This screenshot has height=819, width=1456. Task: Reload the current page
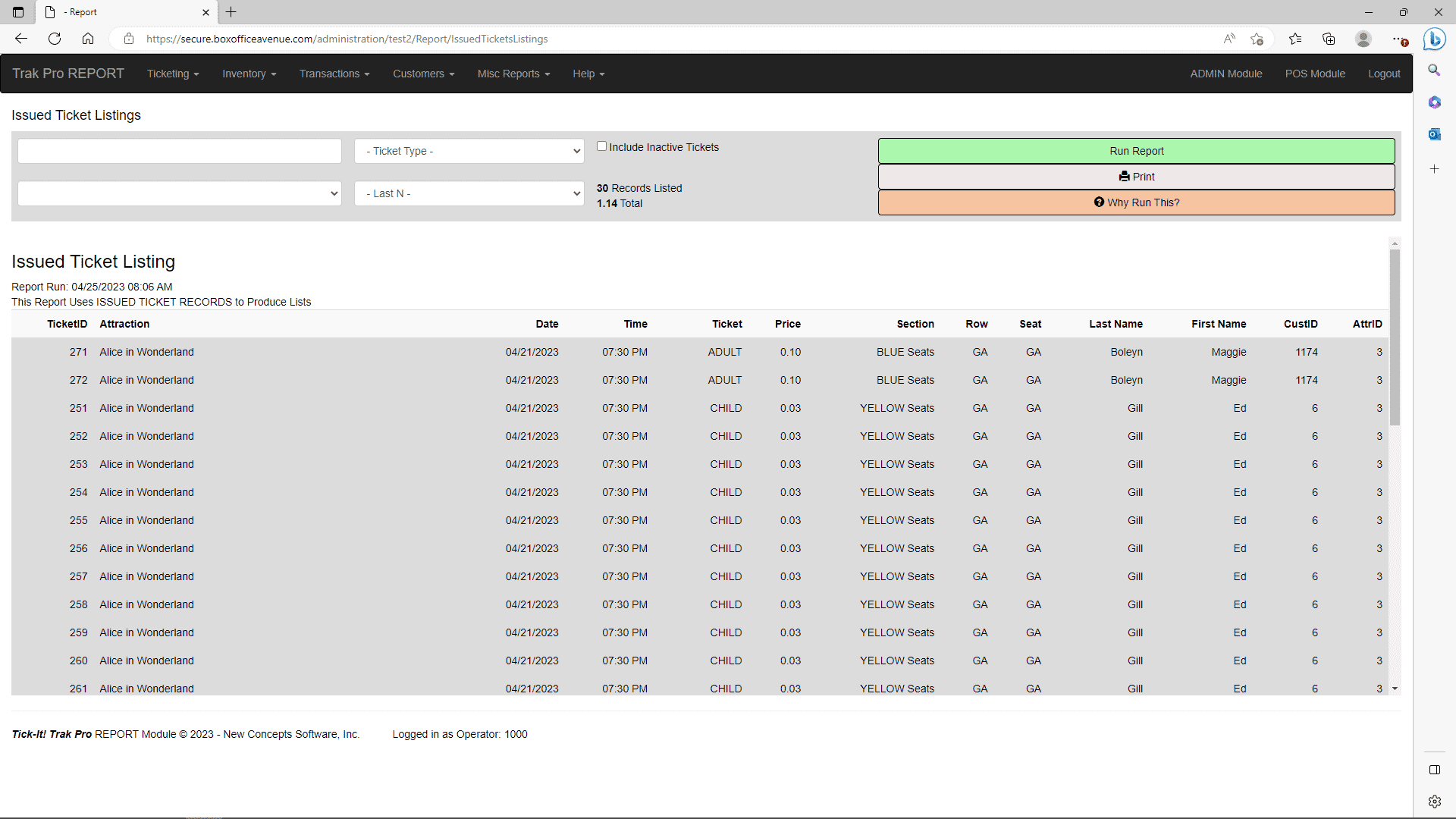[x=55, y=39]
